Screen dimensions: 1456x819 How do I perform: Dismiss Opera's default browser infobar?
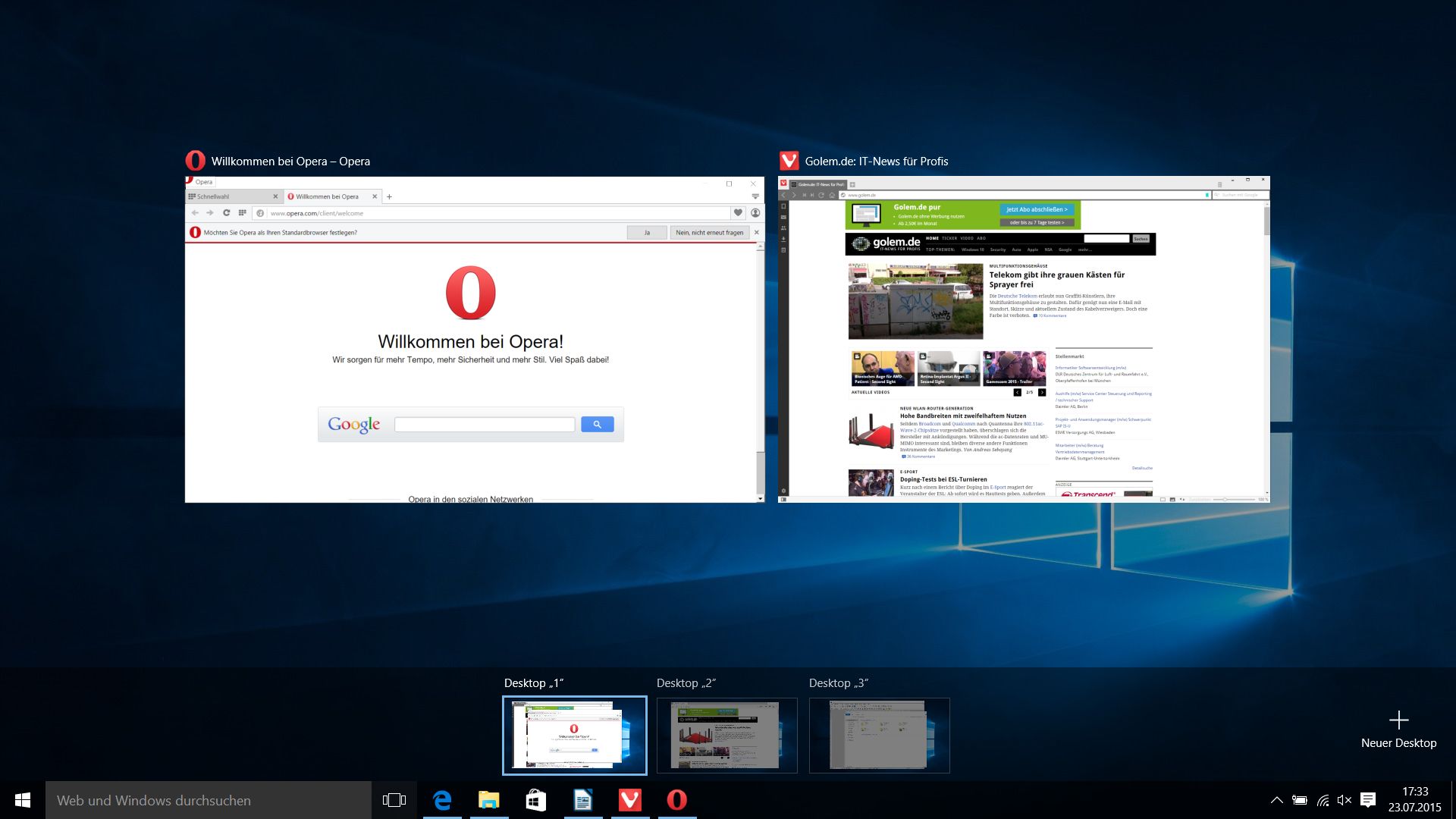pyautogui.click(x=756, y=233)
